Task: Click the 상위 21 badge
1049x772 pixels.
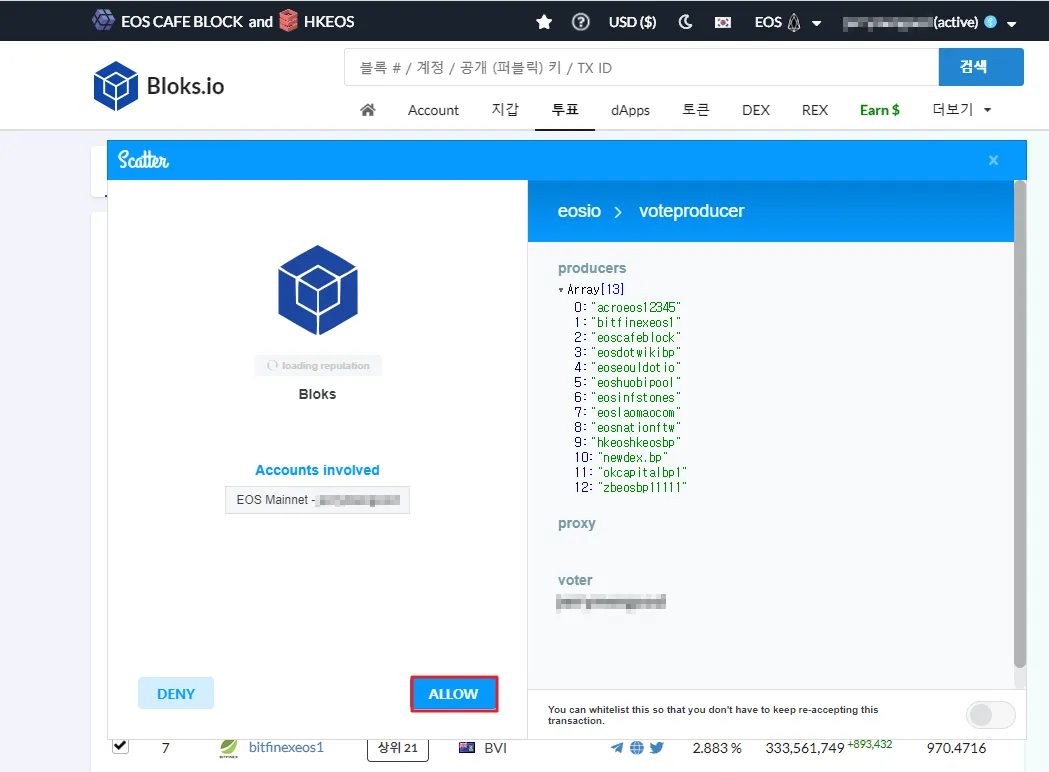Action: click(x=397, y=748)
